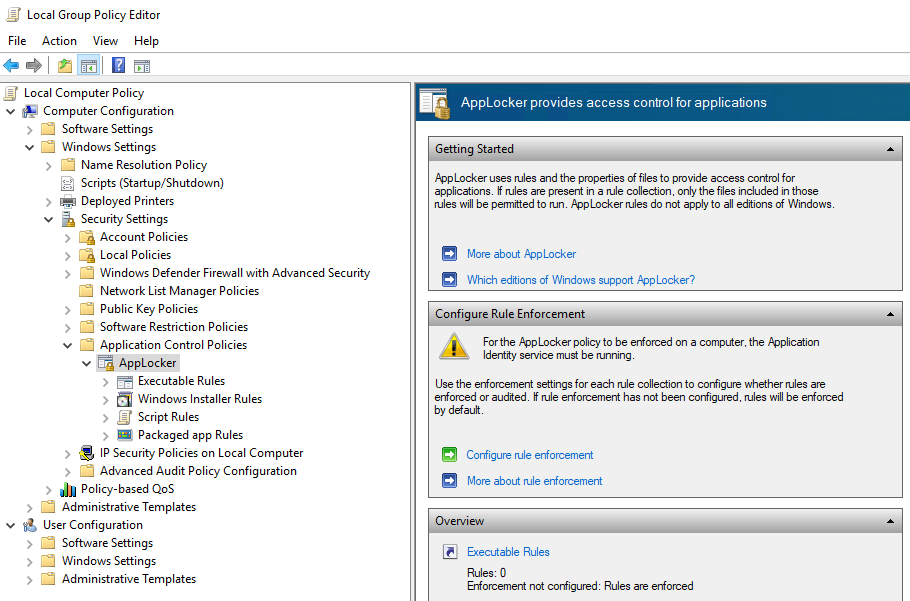Toggle the console tree visibility on the toolbar
The image size is (910, 601).
[x=88, y=65]
